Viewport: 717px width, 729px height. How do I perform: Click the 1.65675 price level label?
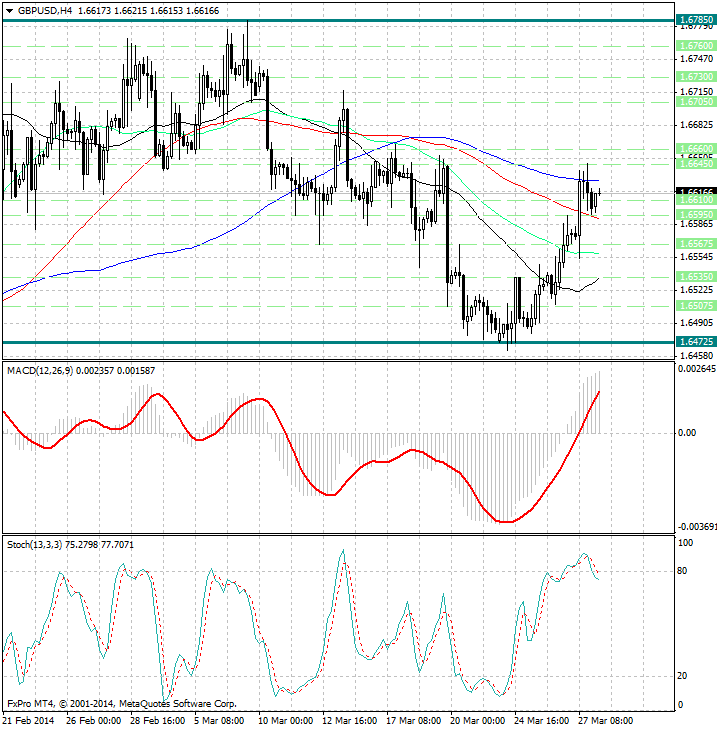696,244
